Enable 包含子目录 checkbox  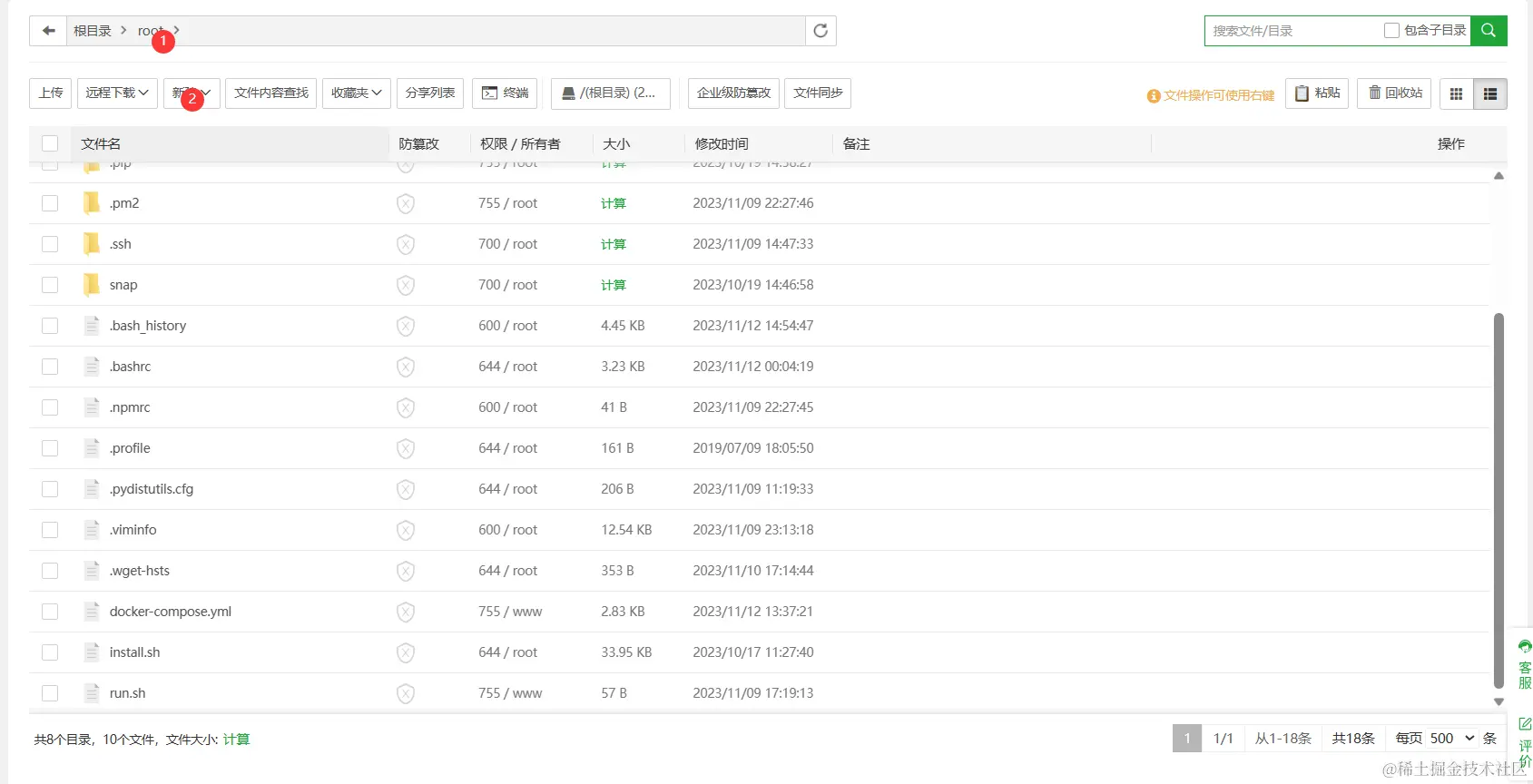coord(1391,31)
